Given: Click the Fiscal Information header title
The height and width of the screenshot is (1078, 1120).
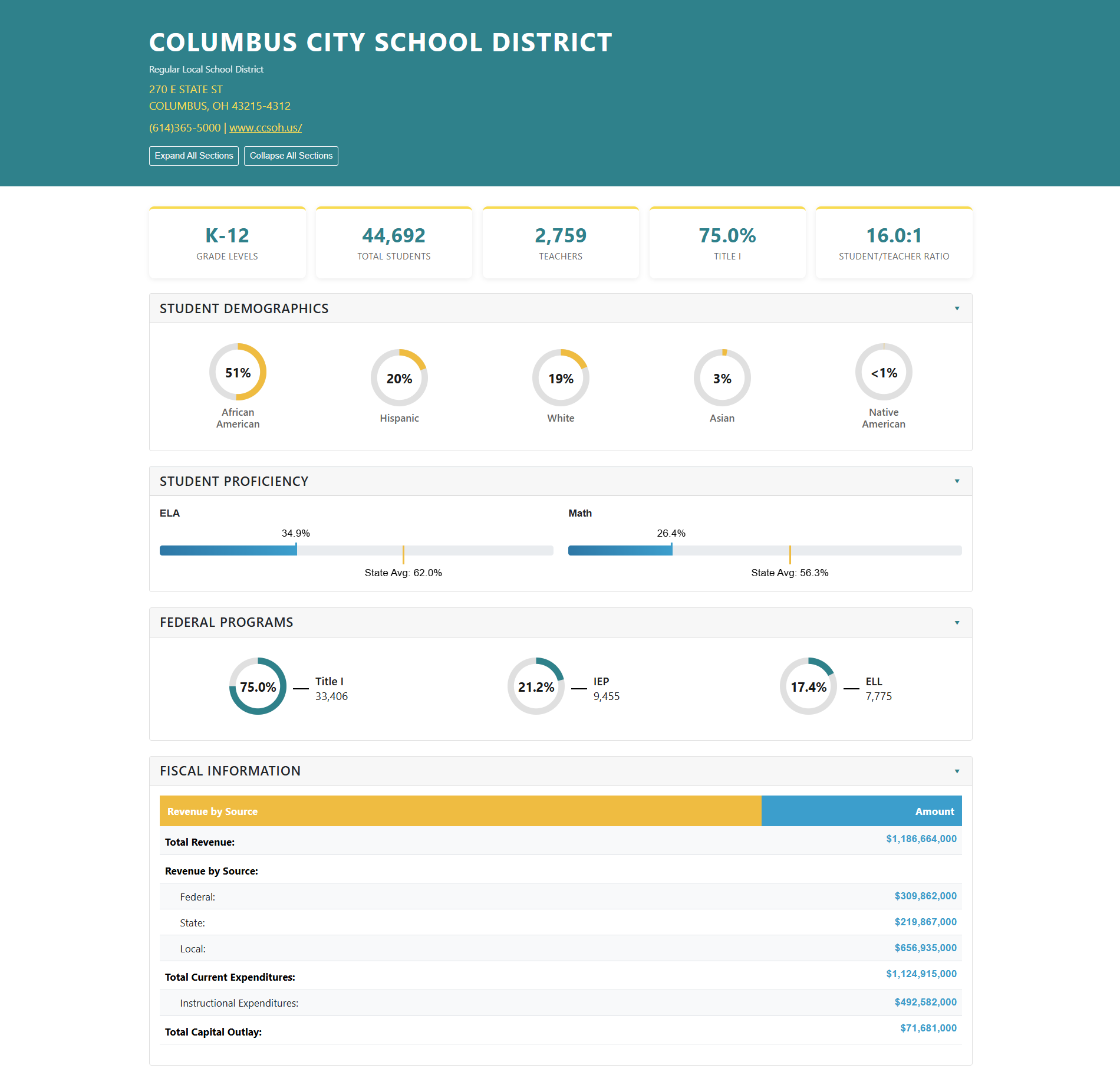Looking at the screenshot, I should pos(230,771).
